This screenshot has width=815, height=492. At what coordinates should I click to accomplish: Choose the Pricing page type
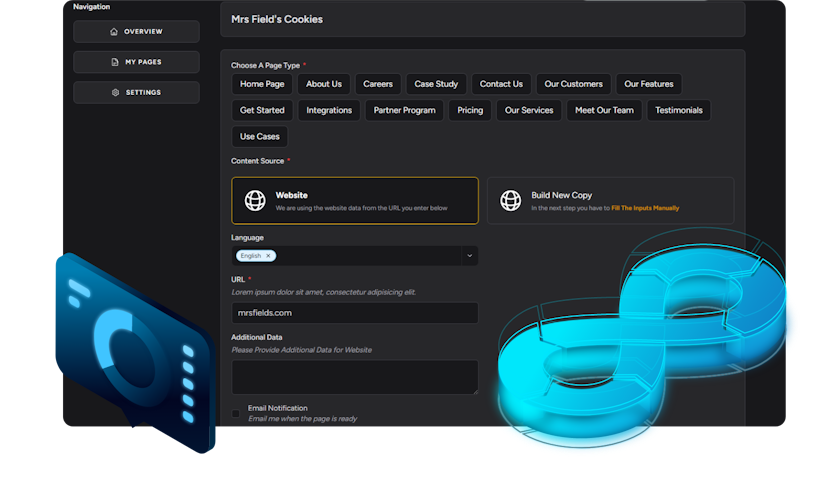(x=469, y=110)
